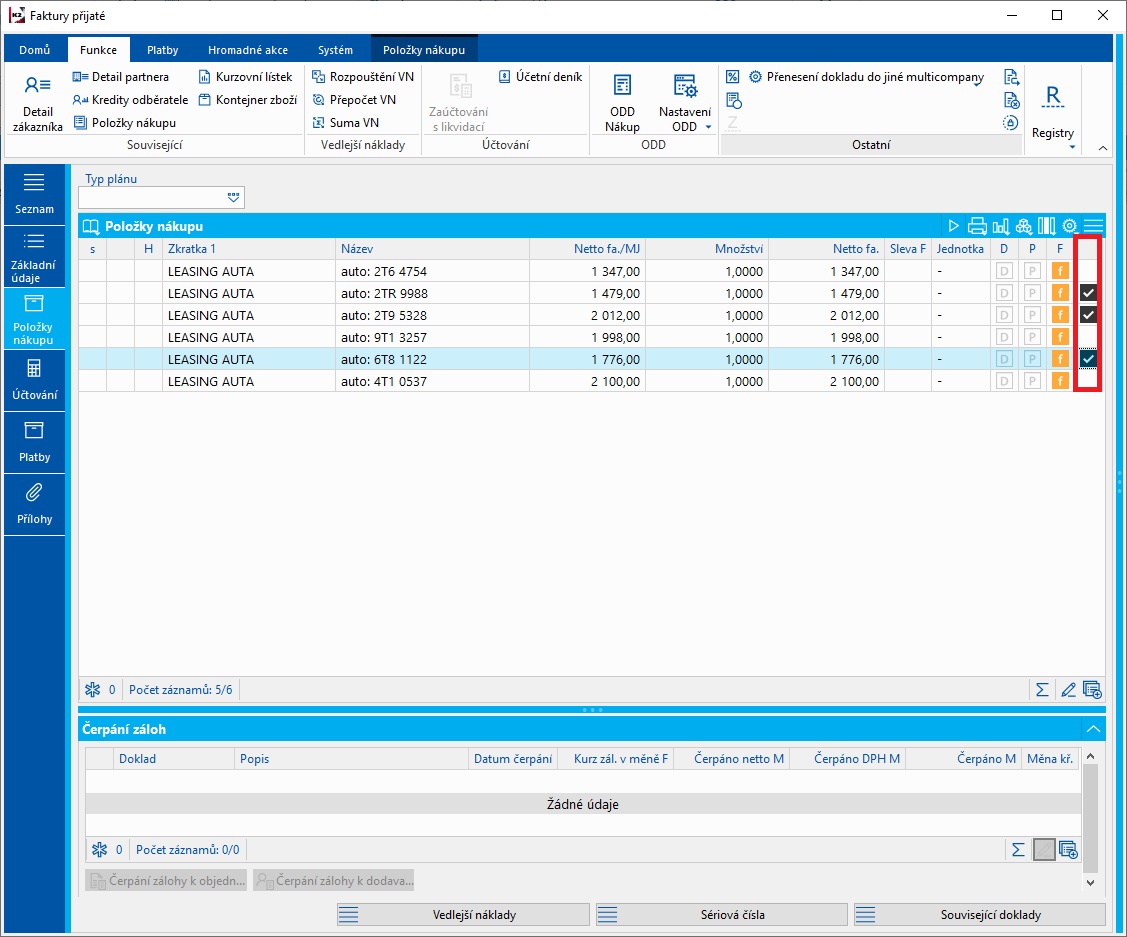
Task: Open Detail zákazníka in the ribbon
Action: point(37,105)
